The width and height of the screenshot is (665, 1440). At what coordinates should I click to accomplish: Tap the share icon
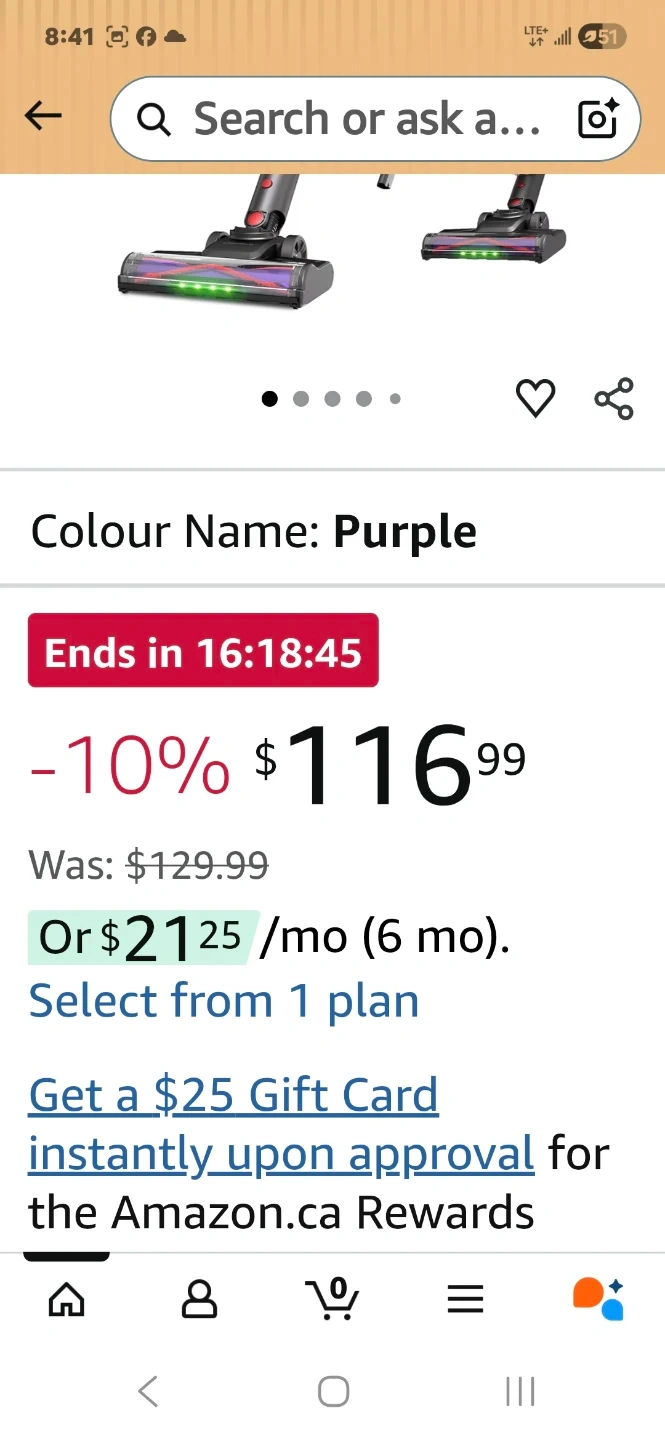pyautogui.click(x=614, y=399)
